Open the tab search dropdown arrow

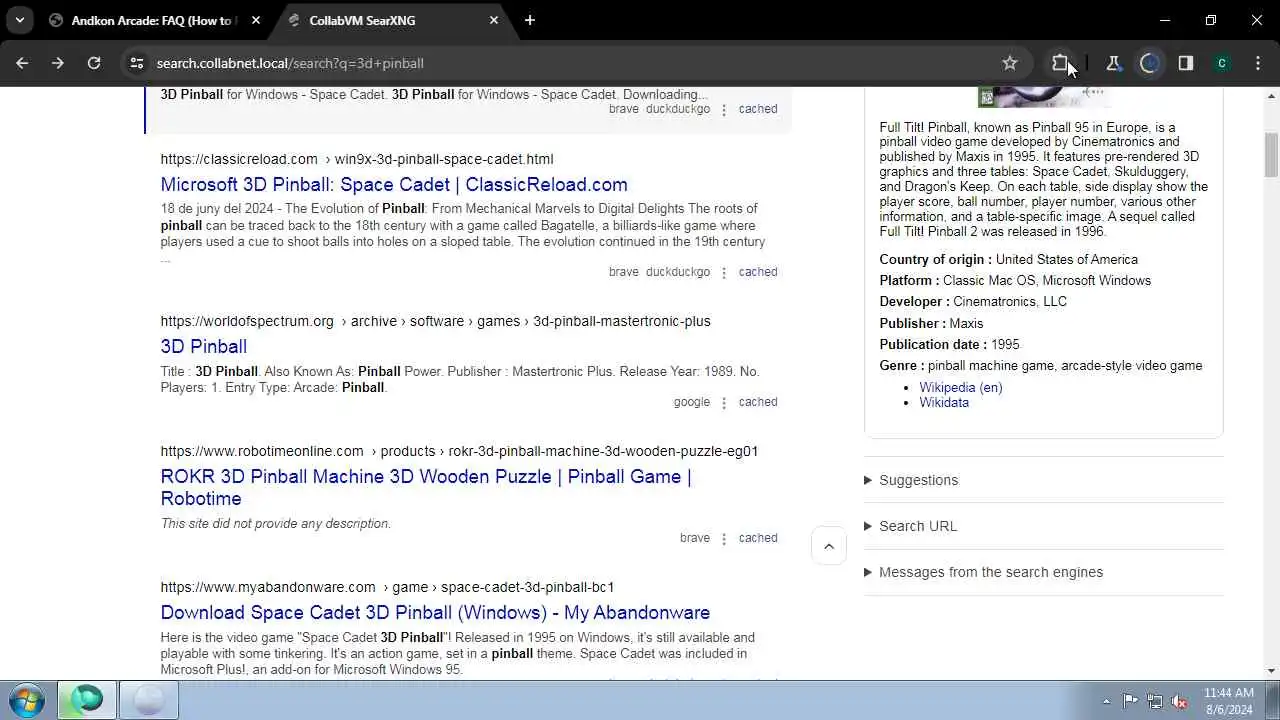click(19, 20)
